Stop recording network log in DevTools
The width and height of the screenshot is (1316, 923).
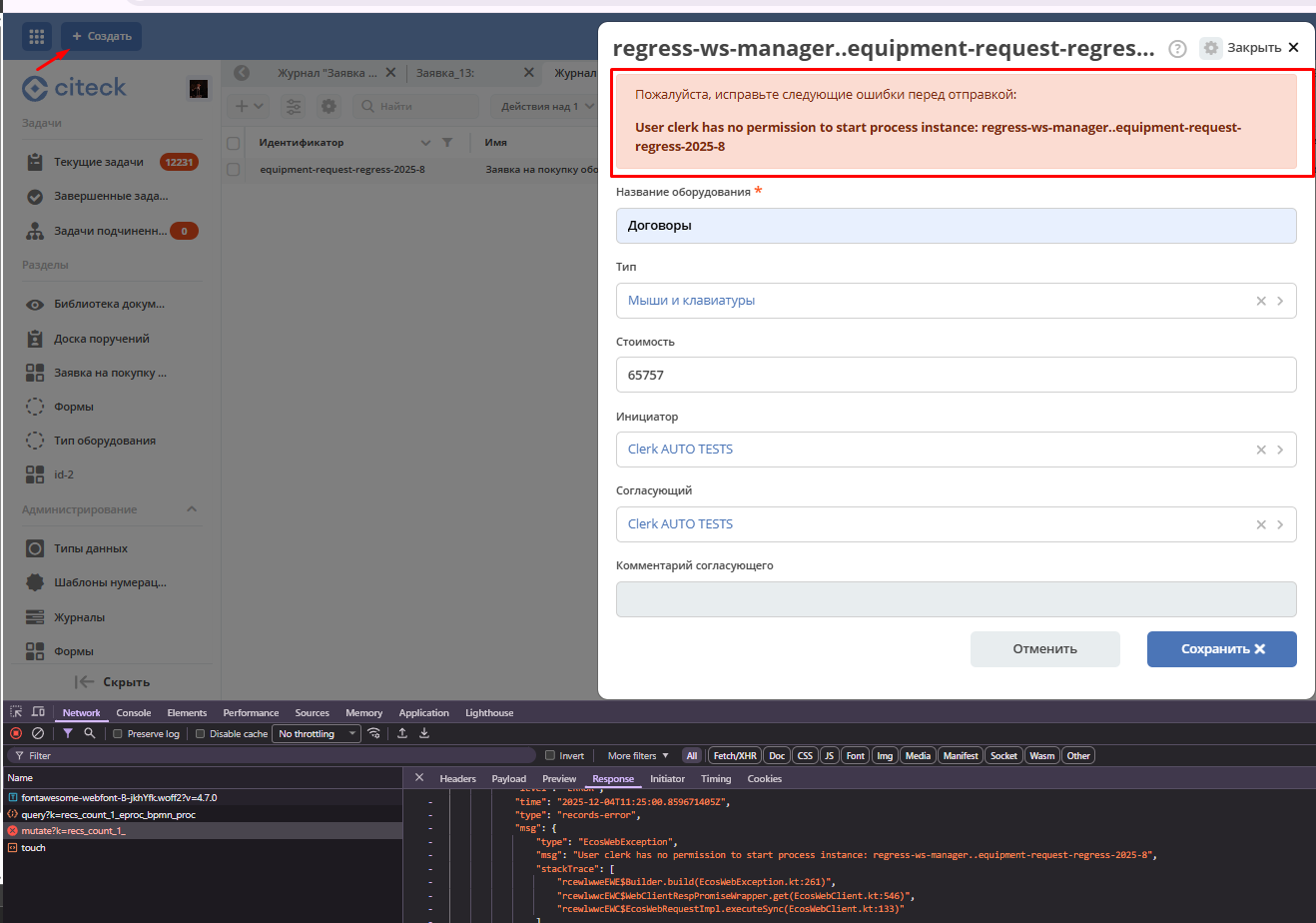(16, 733)
